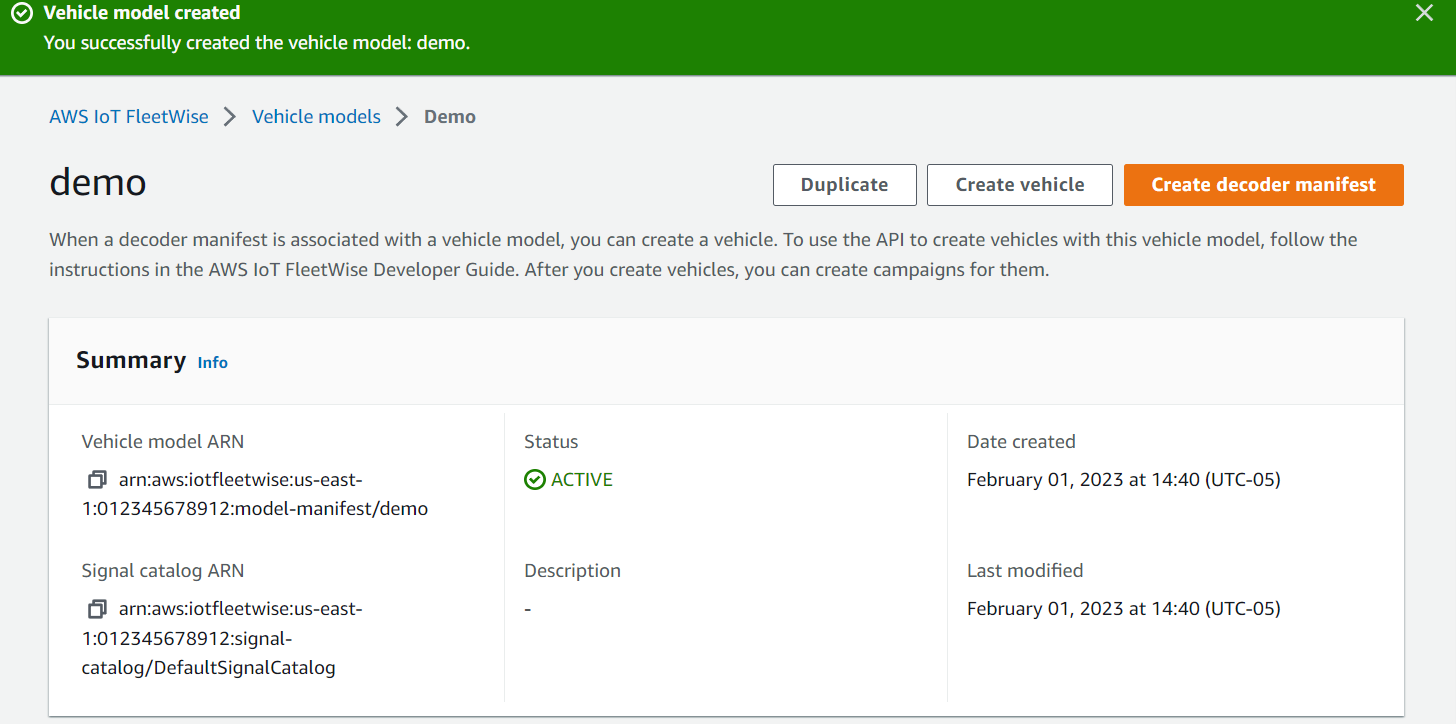Open the Summary Info help link
The image size is (1456, 724).
coord(212,362)
